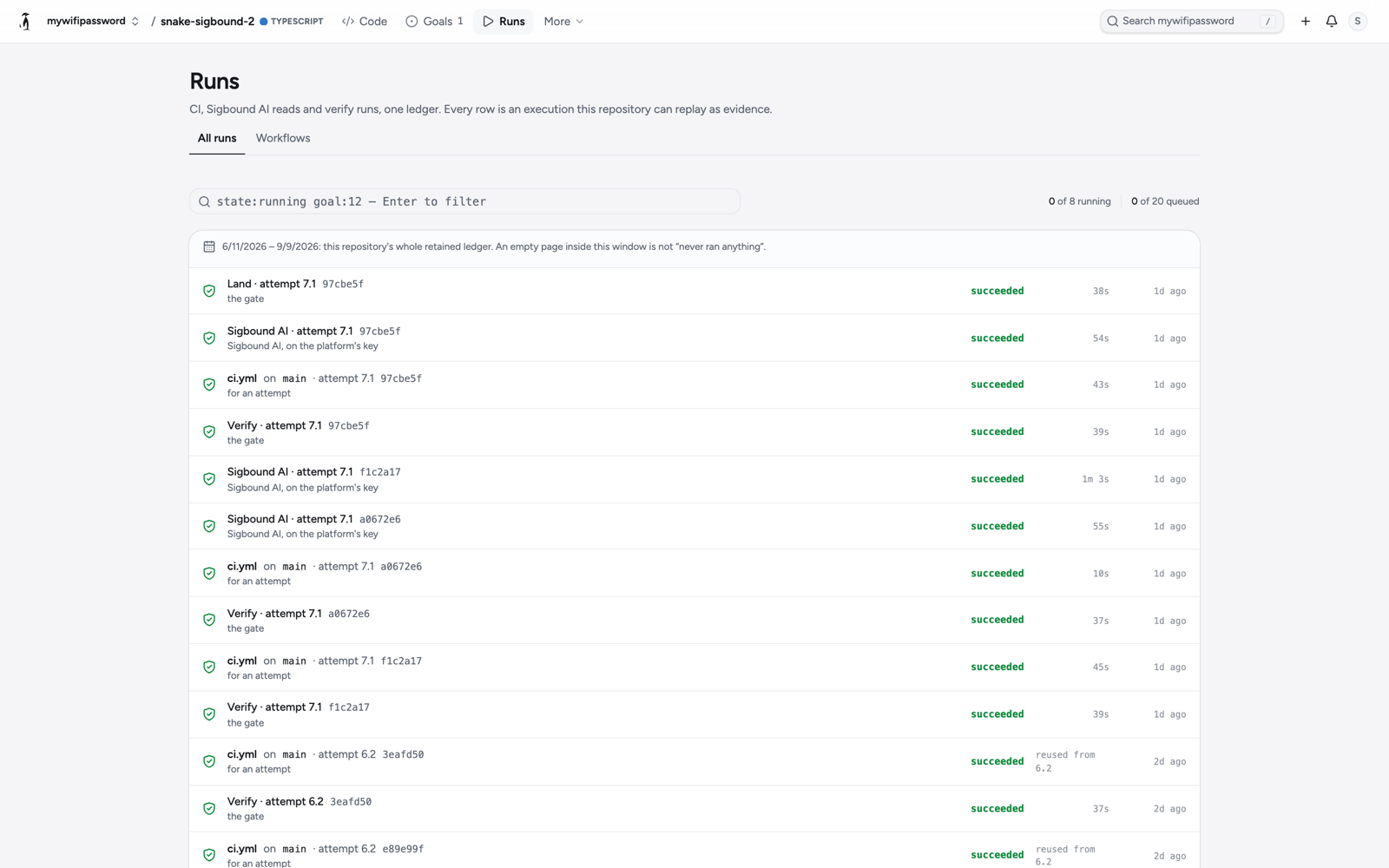Open Land attempt 7.1 run 97cbe5f
Screen dimensions: 1389x868
694,291
